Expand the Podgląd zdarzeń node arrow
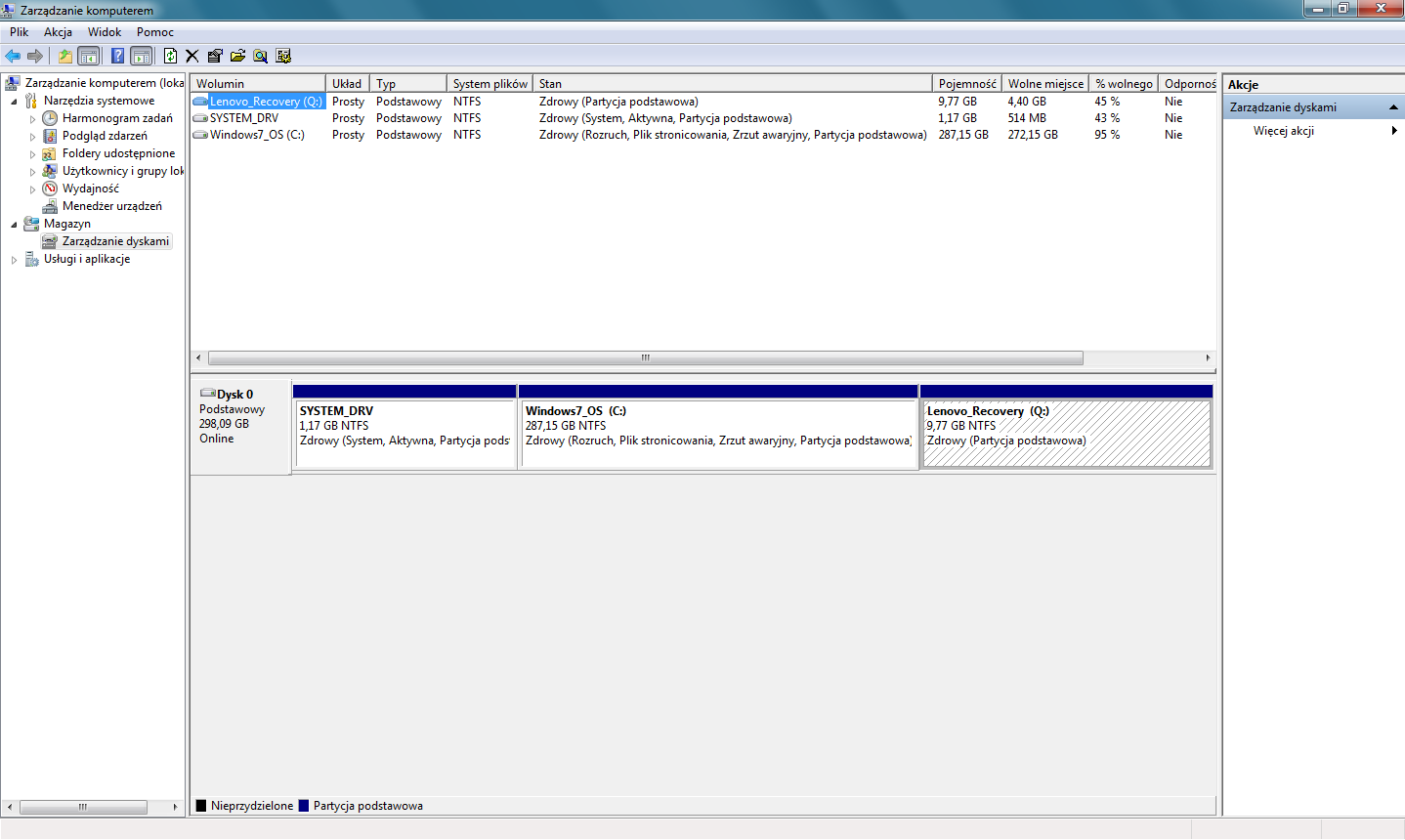The image size is (1405, 840). click(32, 136)
